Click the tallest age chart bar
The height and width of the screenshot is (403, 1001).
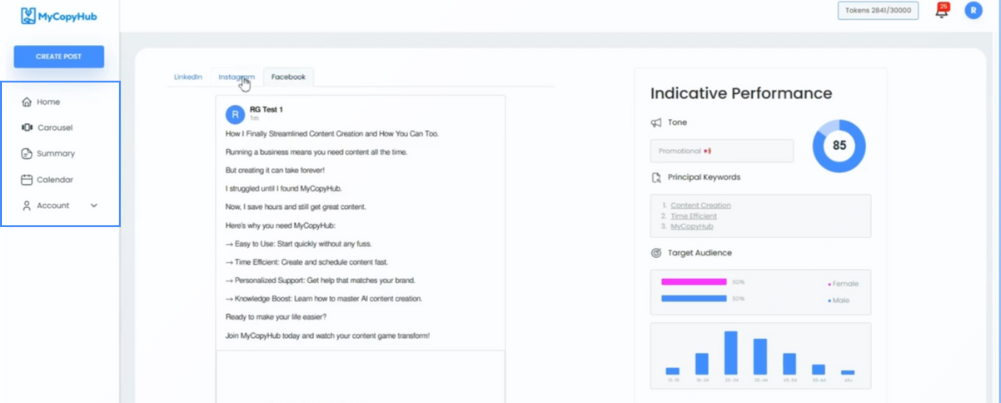coord(731,353)
